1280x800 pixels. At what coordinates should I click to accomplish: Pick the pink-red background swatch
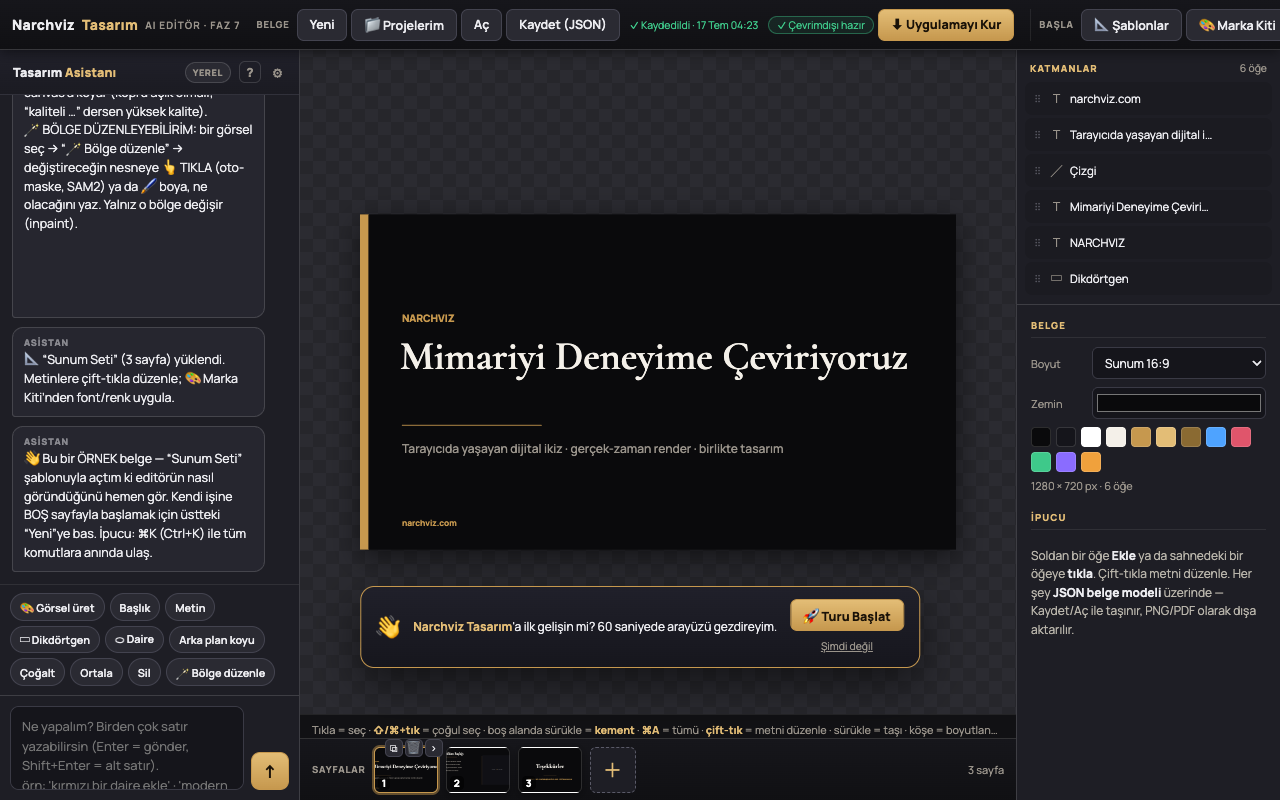(1241, 437)
